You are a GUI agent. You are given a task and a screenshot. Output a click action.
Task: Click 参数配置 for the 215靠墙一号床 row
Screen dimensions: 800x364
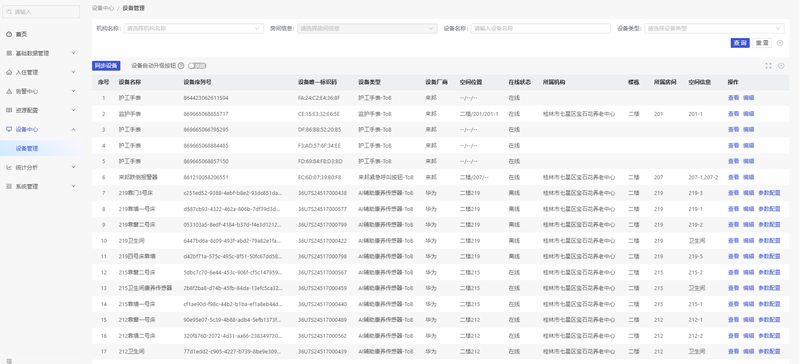[x=769, y=304]
